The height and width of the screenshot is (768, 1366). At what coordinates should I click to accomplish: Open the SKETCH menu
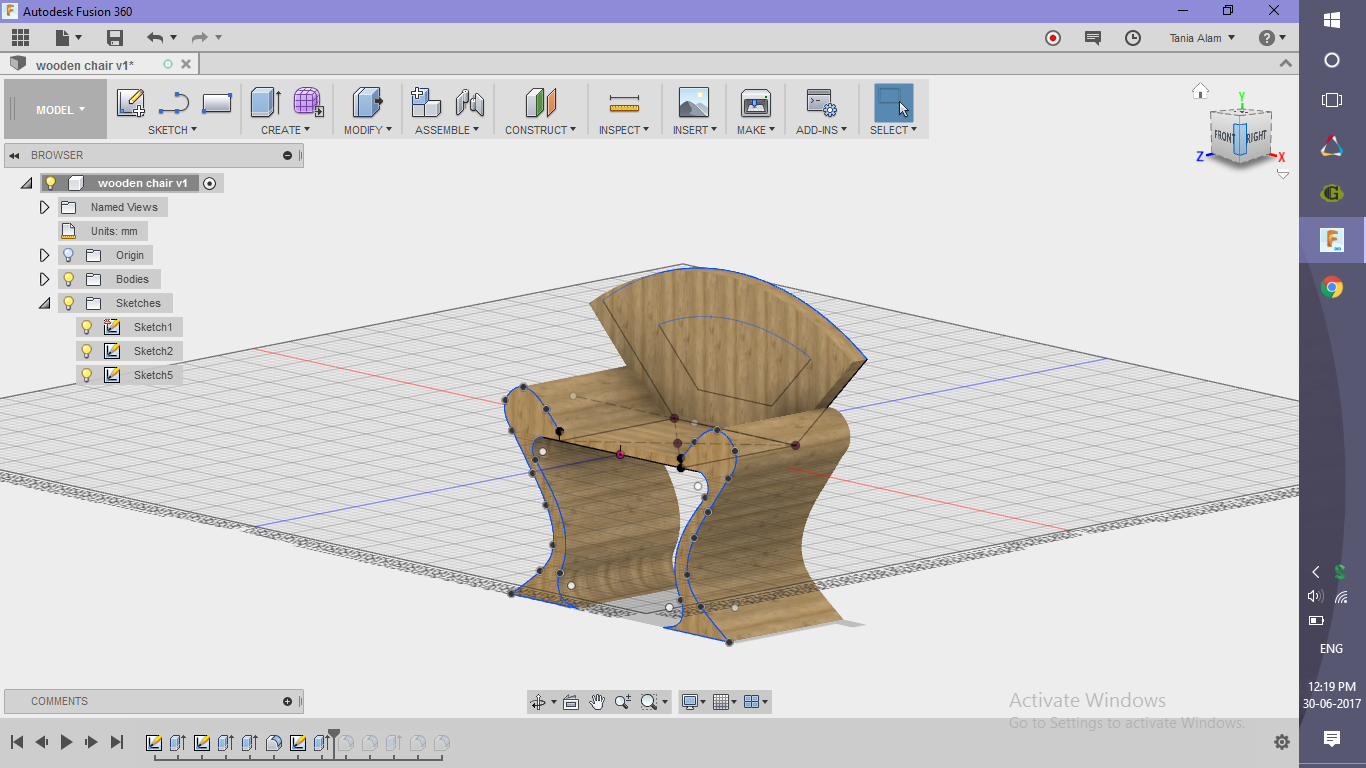172,130
